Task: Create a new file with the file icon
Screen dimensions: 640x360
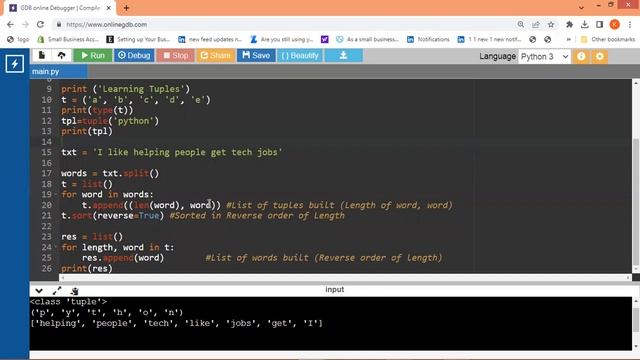Action: pos(42,55)
